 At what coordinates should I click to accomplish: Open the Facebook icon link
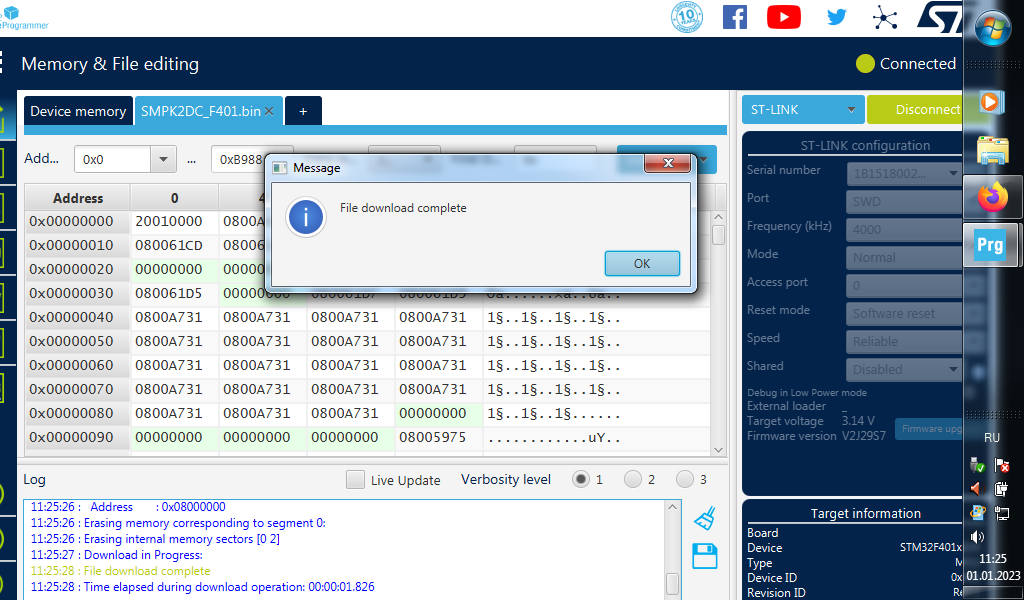735,16
